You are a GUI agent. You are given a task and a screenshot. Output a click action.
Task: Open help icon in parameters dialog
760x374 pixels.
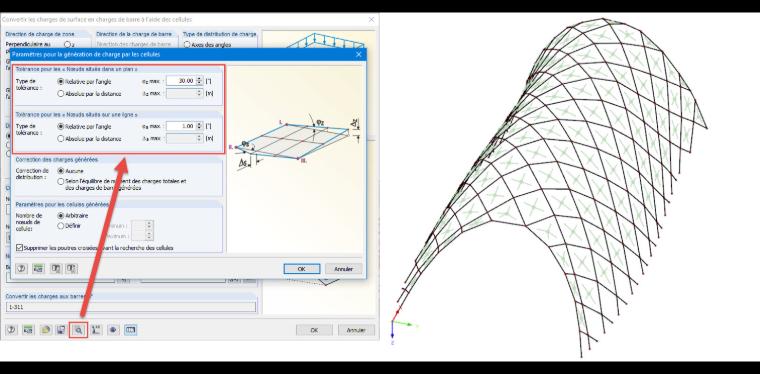21,269
